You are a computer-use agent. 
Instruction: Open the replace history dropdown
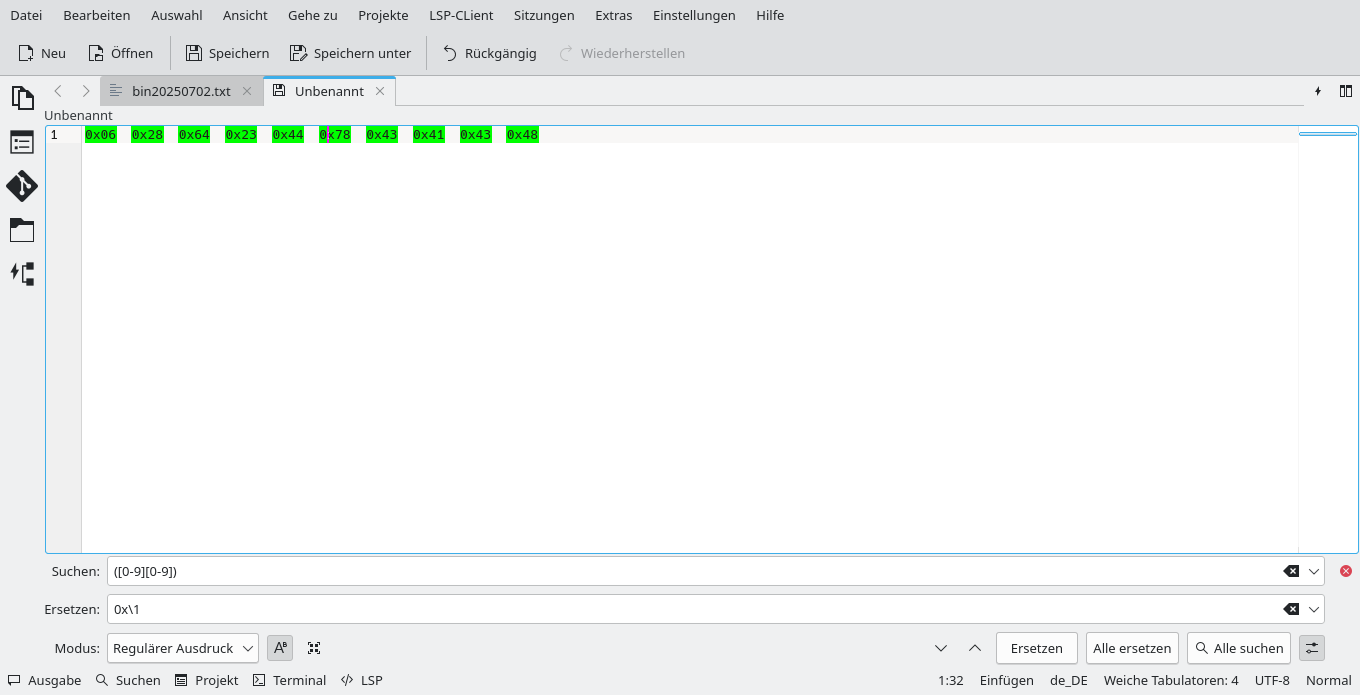(x=1313, y=609)
